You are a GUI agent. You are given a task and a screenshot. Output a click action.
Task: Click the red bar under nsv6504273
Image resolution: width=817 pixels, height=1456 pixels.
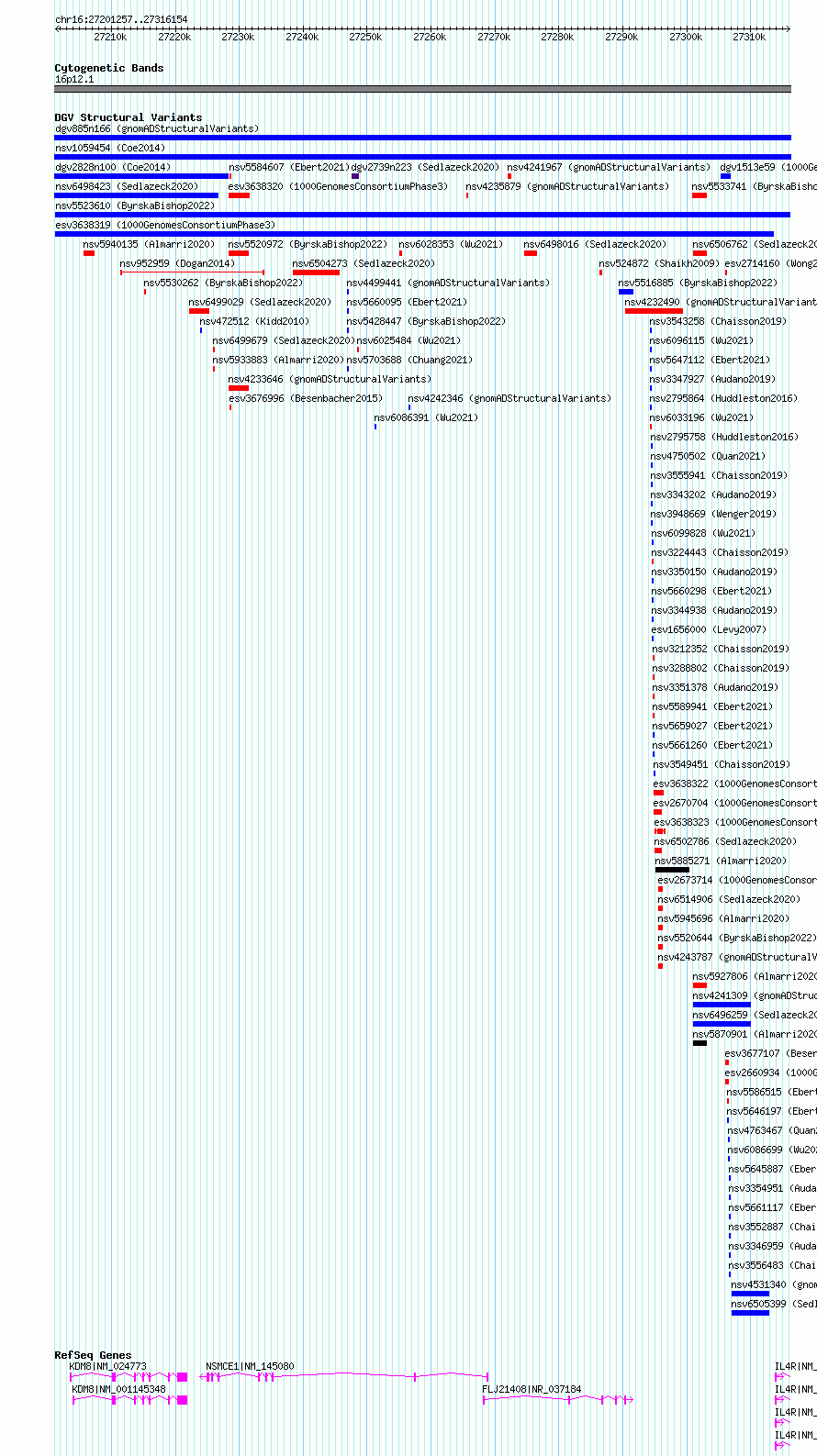click(316, 272)
